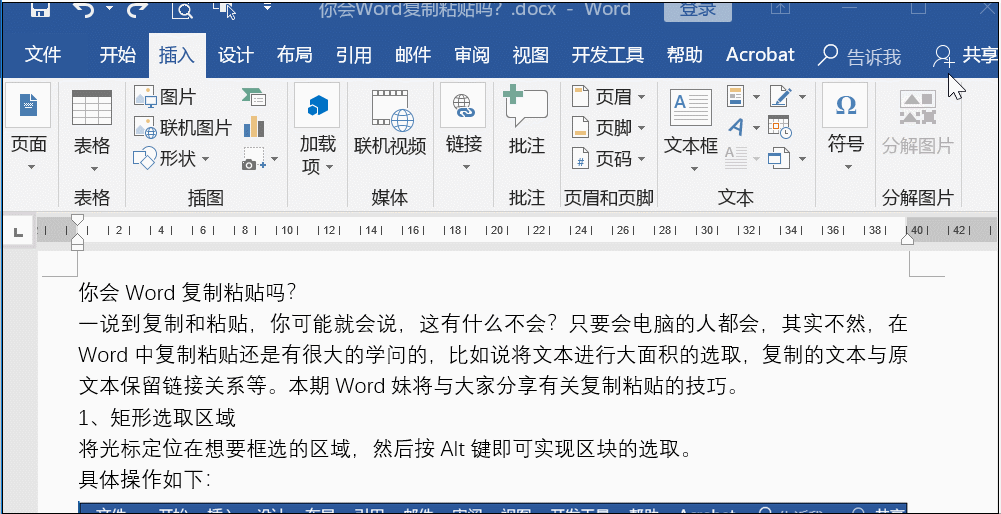1001x514 pixels.
Task: Open the 邮件 tab
Action: [x=412, y=55]
